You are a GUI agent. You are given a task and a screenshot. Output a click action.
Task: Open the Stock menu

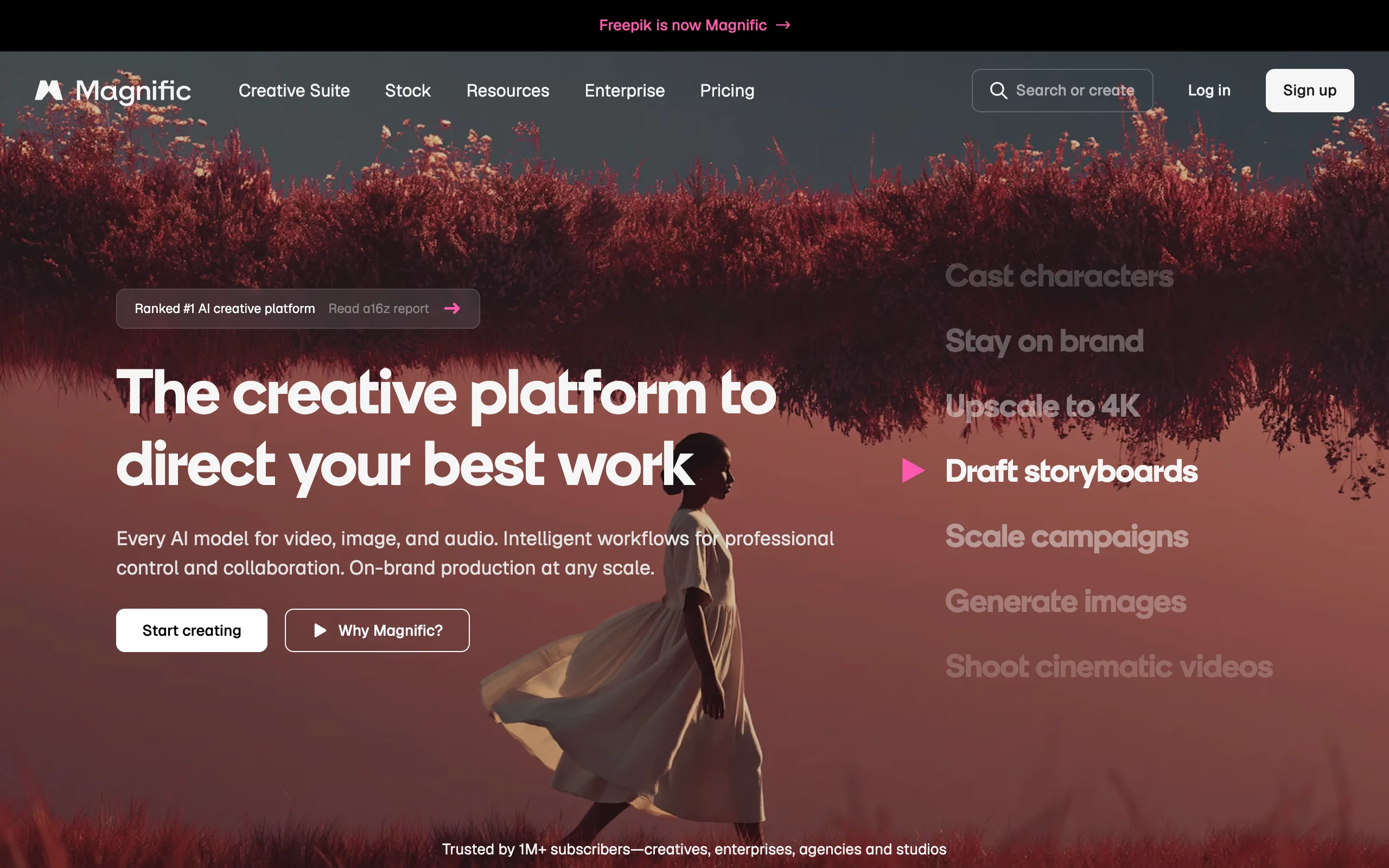(x=407, y=90)
